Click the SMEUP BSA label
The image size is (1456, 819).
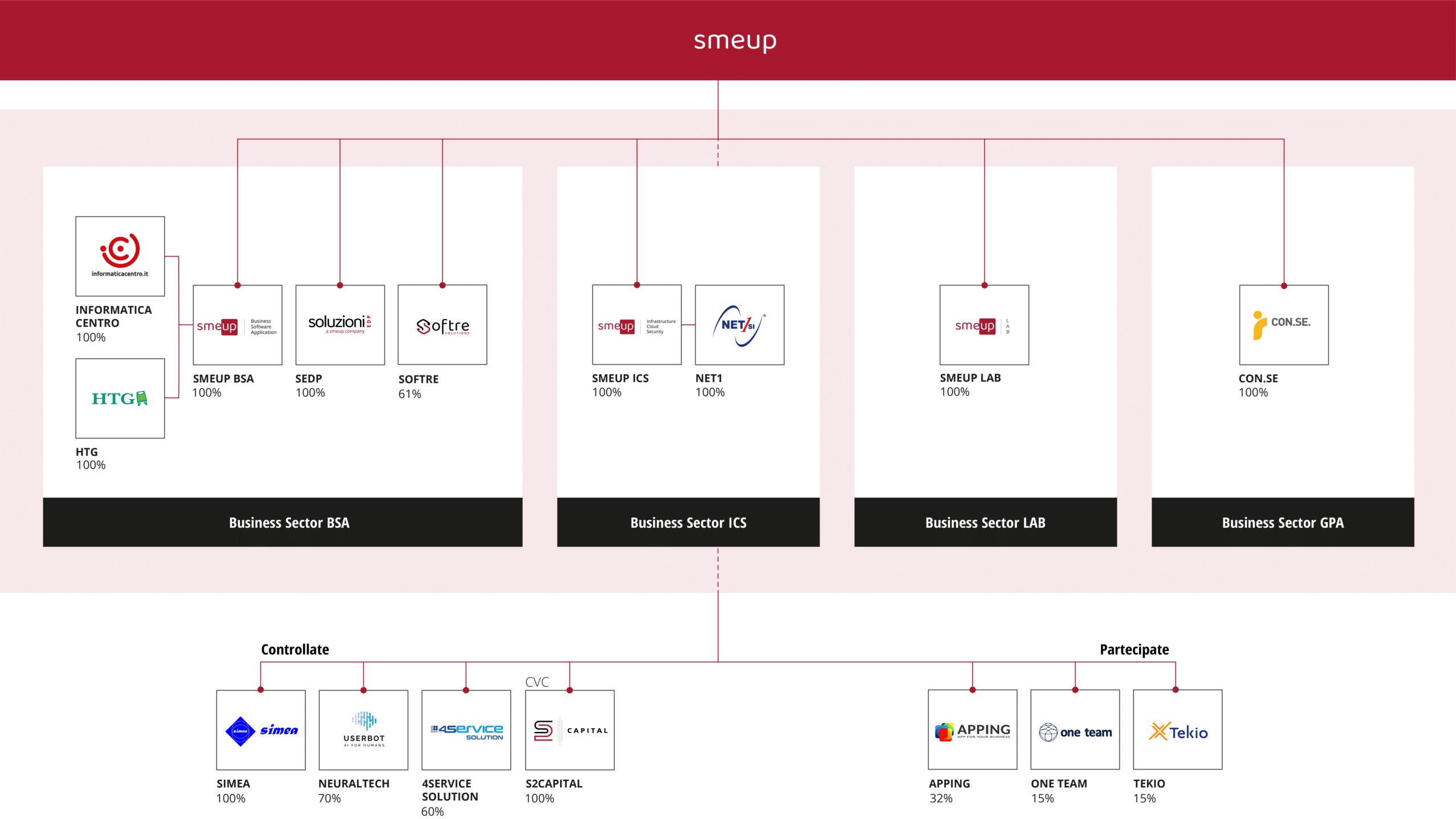pyautogui.click(x=224, y=379)
